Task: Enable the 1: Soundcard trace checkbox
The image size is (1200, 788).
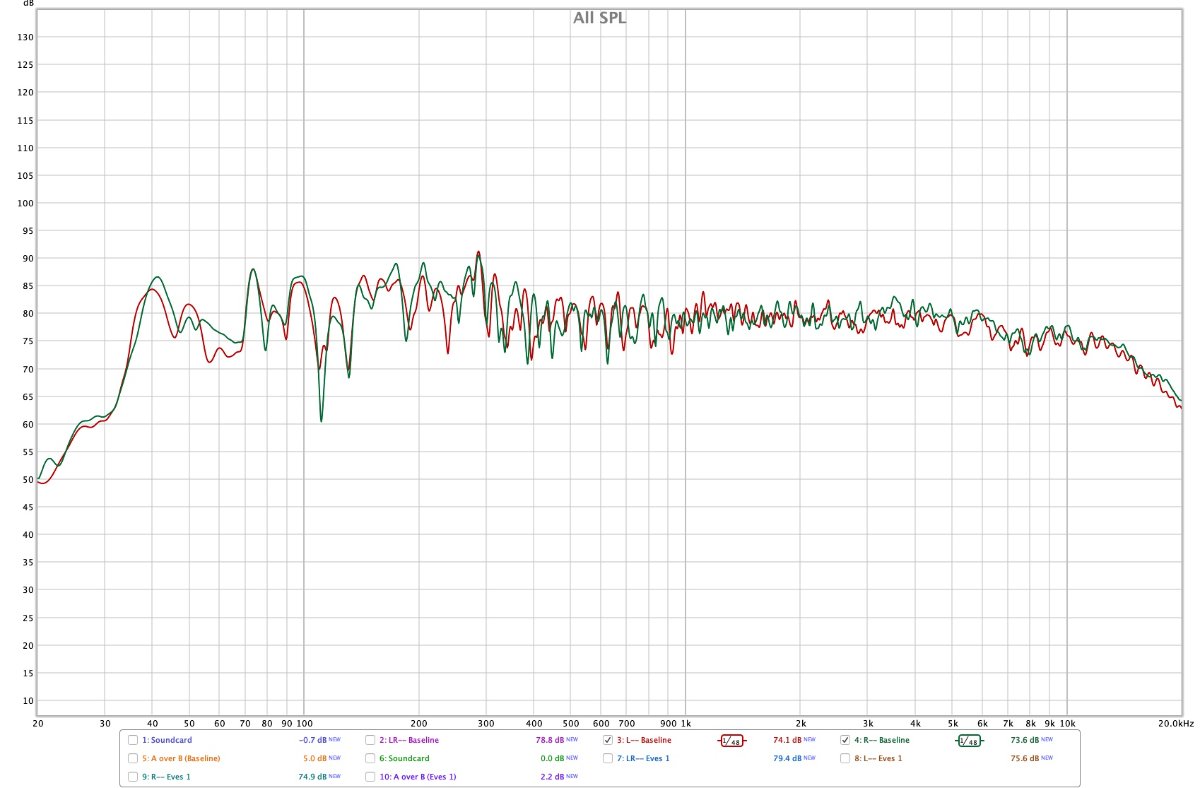Action: point(133,741)
